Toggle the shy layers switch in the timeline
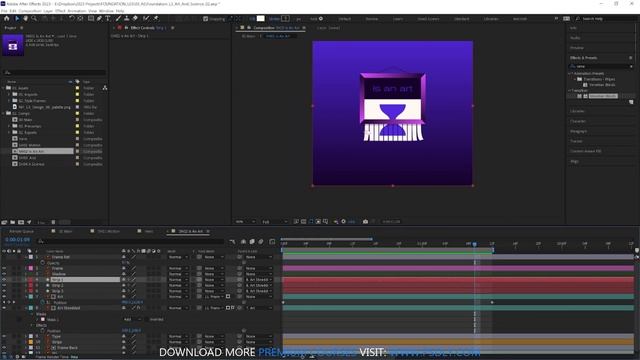This screenshot has height=360, width=640. (x=243, y=242)
